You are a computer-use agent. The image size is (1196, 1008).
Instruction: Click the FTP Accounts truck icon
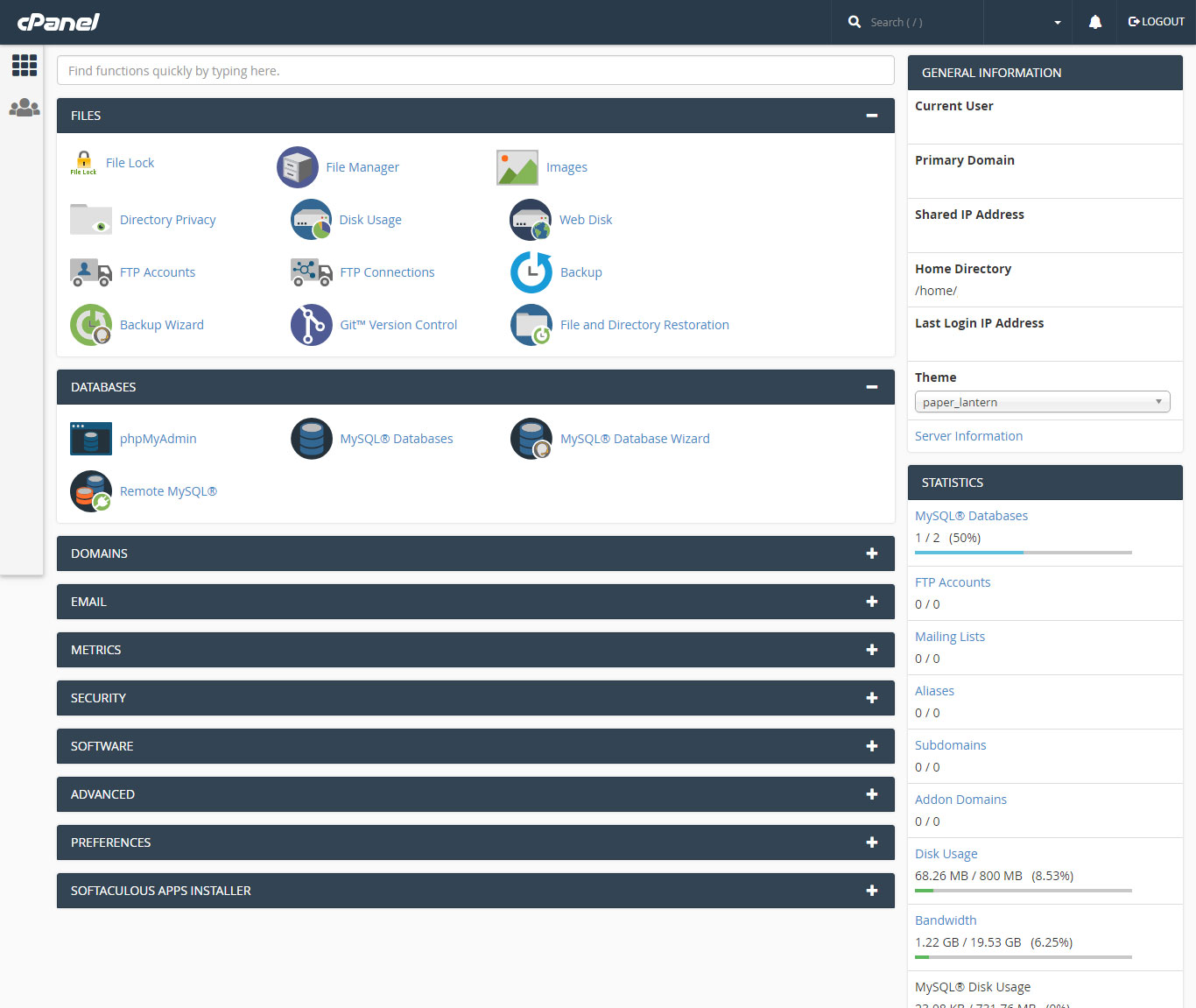91,272
